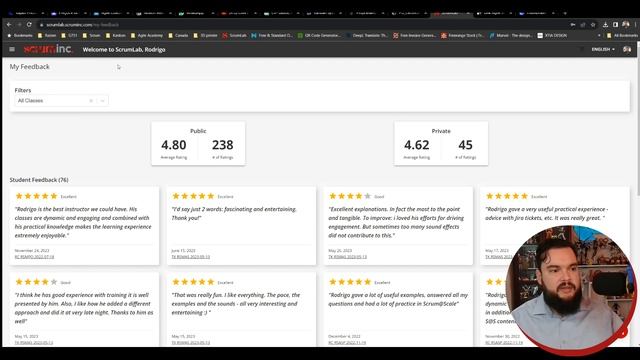Click the Public average rating 4.80
The image size is (640, 360).
tap(173, 145)
